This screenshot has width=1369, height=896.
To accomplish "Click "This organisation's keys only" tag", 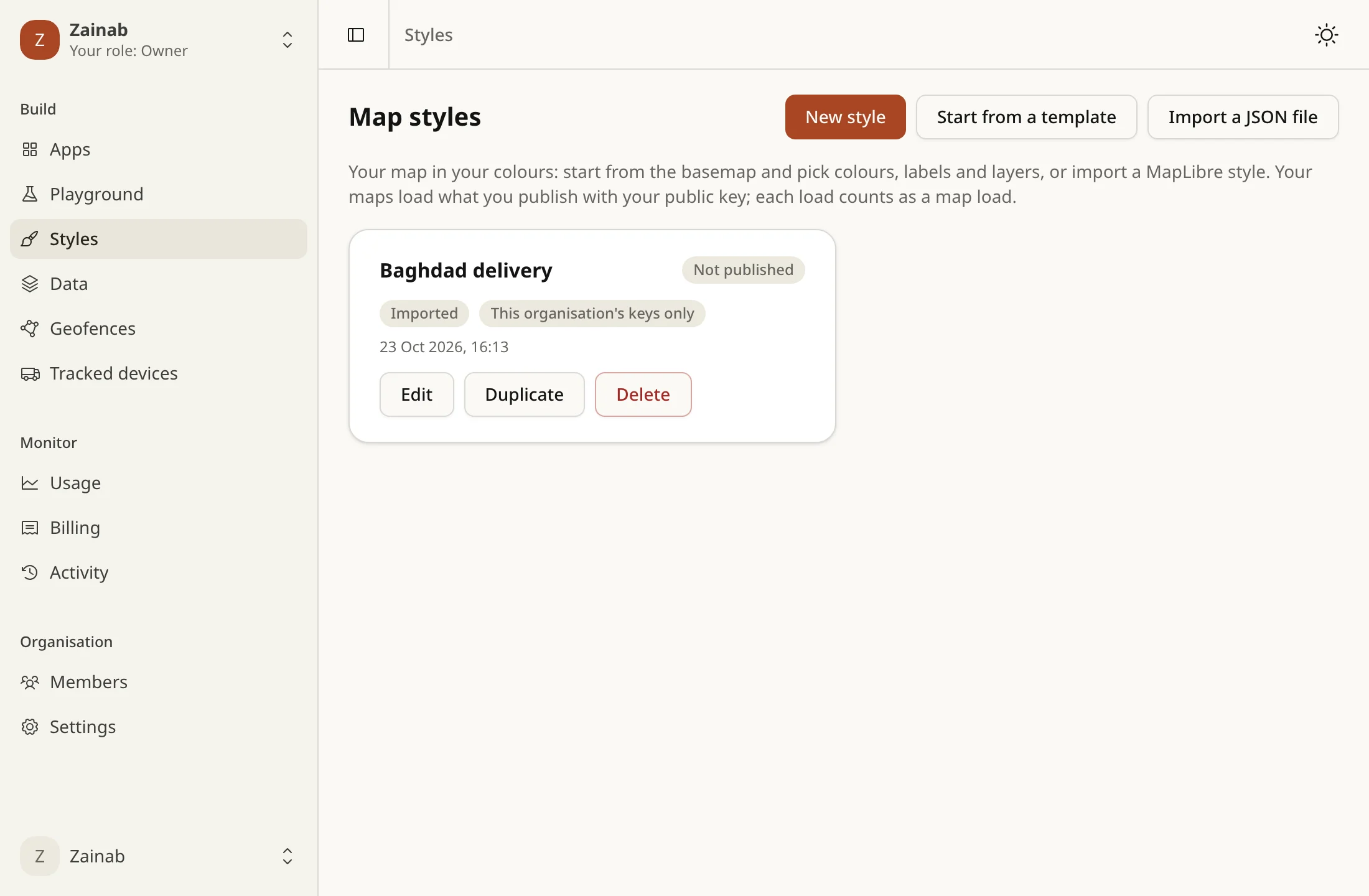I will pos(592,314).
